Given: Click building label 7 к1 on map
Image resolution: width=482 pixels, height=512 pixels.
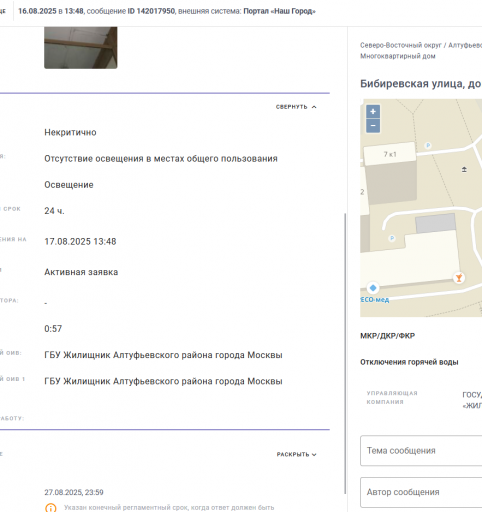Looking at the screenshot, I should [390, 154].
